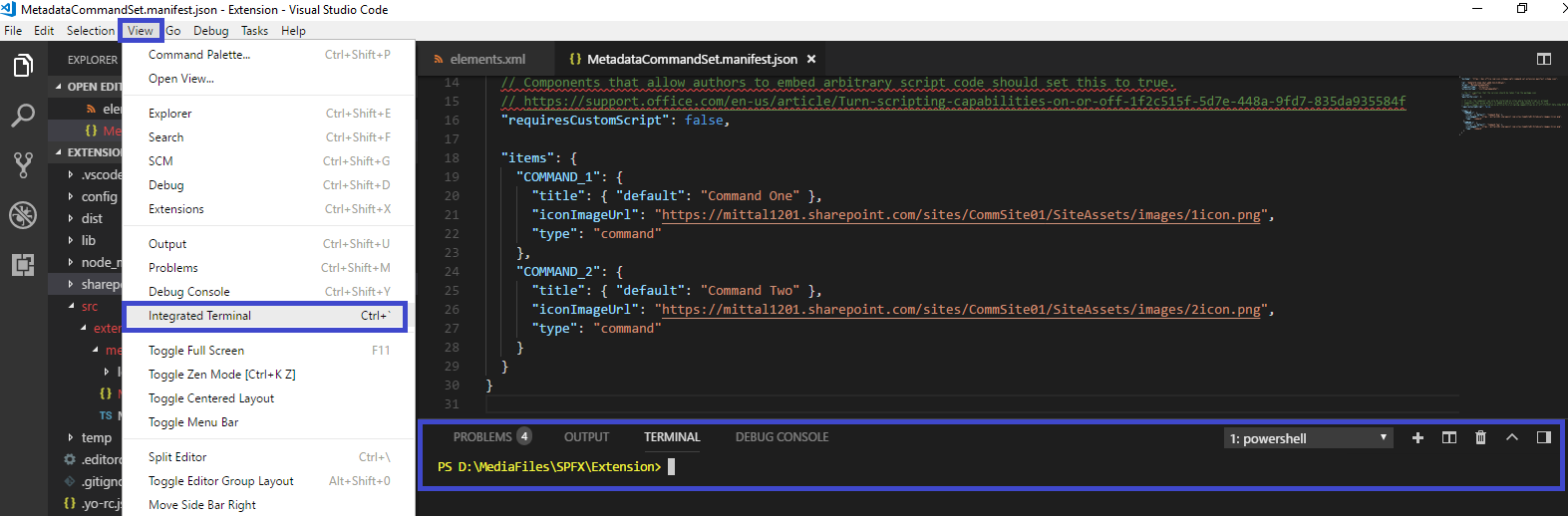Image resolution: width=1568 pixels, height=516 pixels.
Task: Collapse the EXTENSION folder section
Action: pos(58,152)
